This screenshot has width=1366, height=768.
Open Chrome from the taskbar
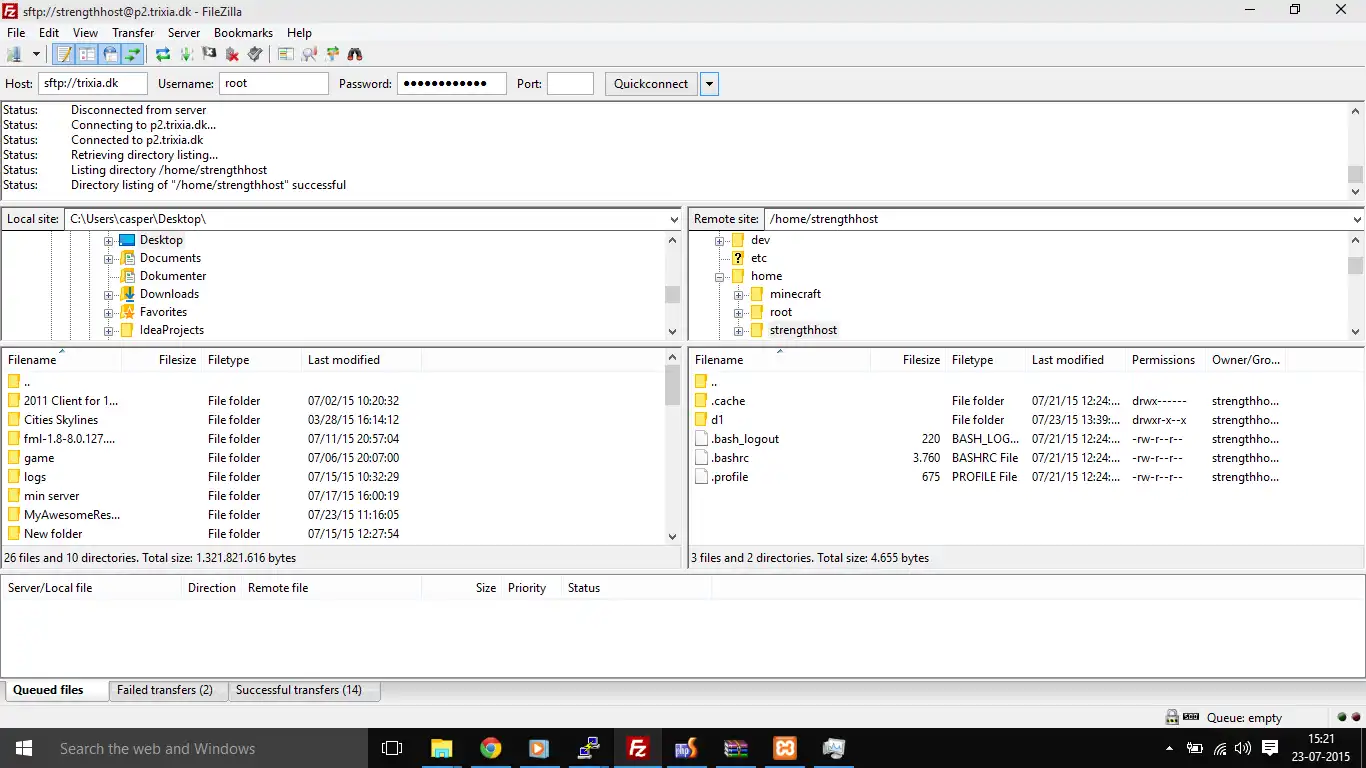[x=490, y=748]
